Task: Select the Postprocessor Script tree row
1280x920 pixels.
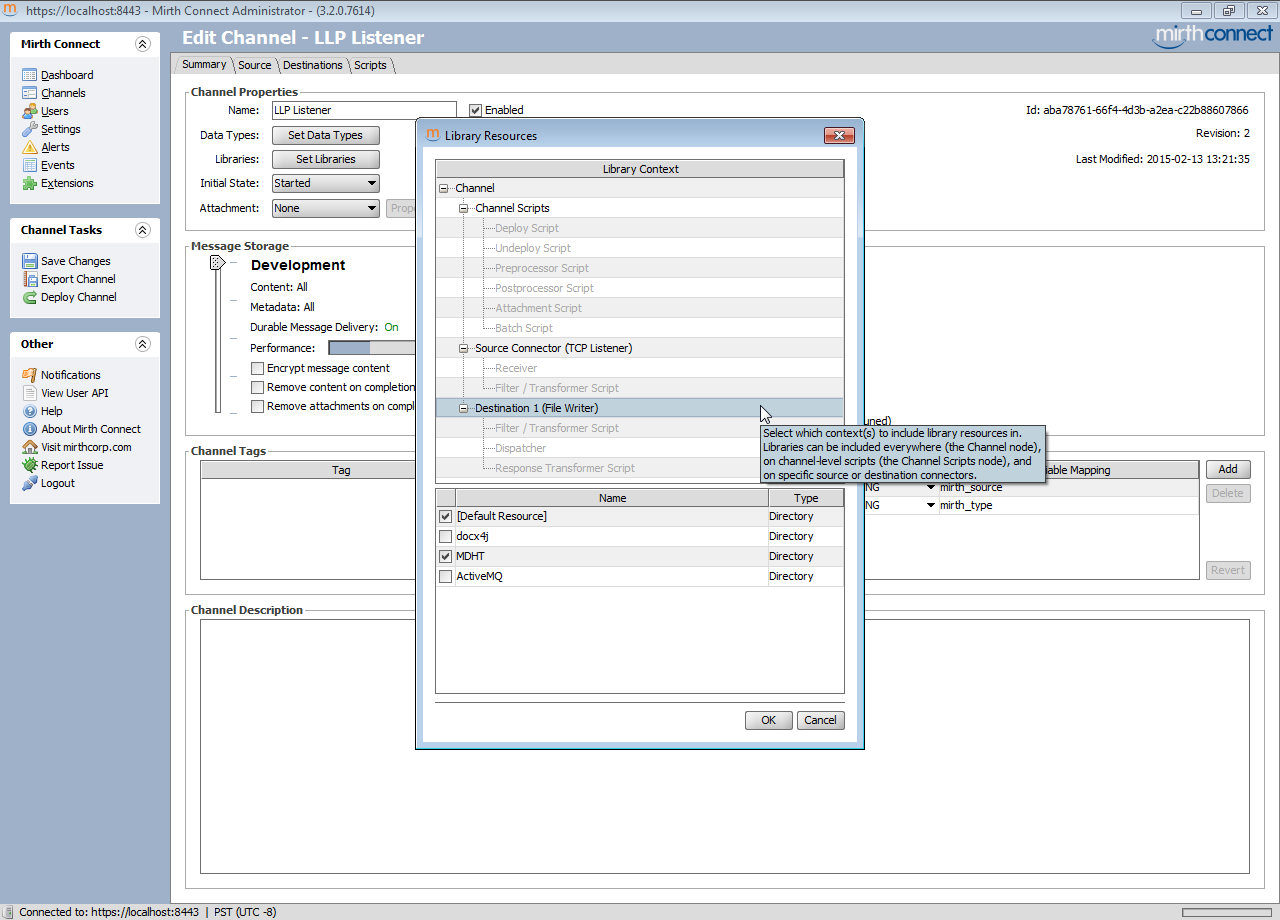Action: tap(640, 288)
